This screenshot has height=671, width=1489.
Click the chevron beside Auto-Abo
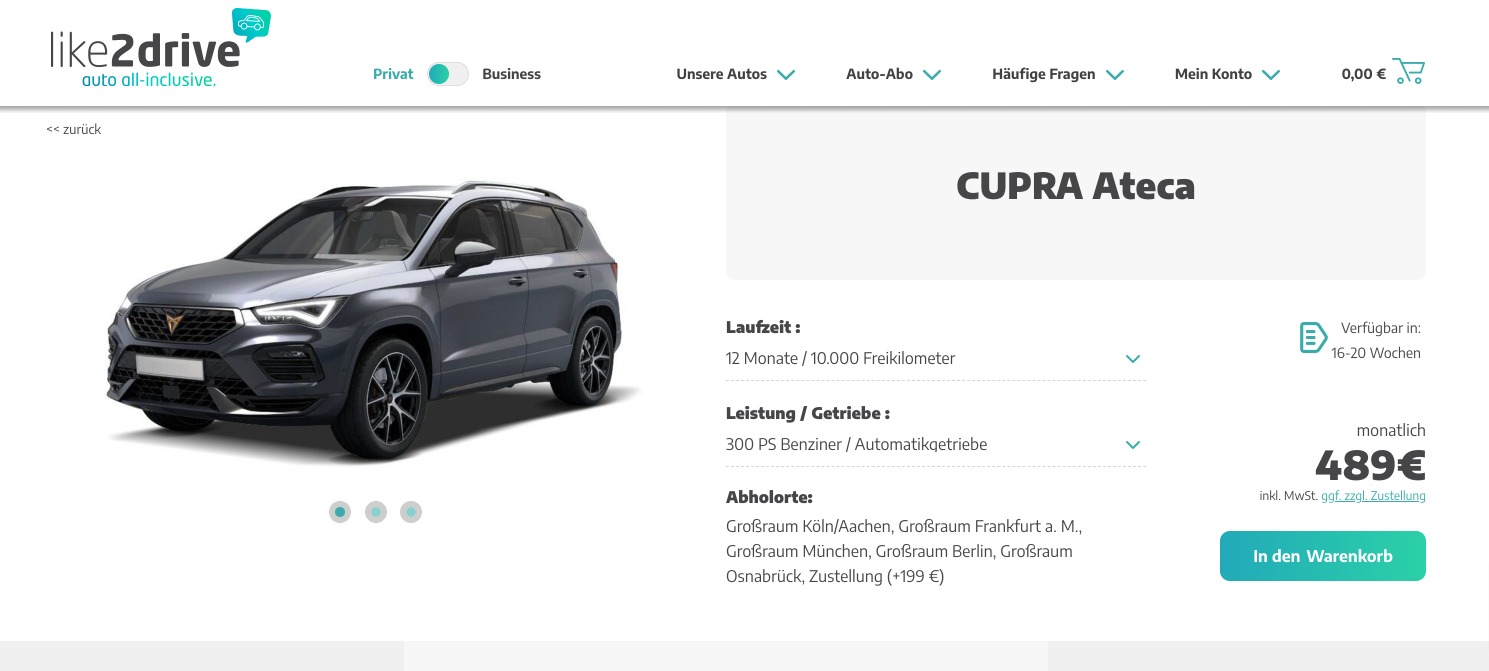pyautogui.click(x=932, y=74)
